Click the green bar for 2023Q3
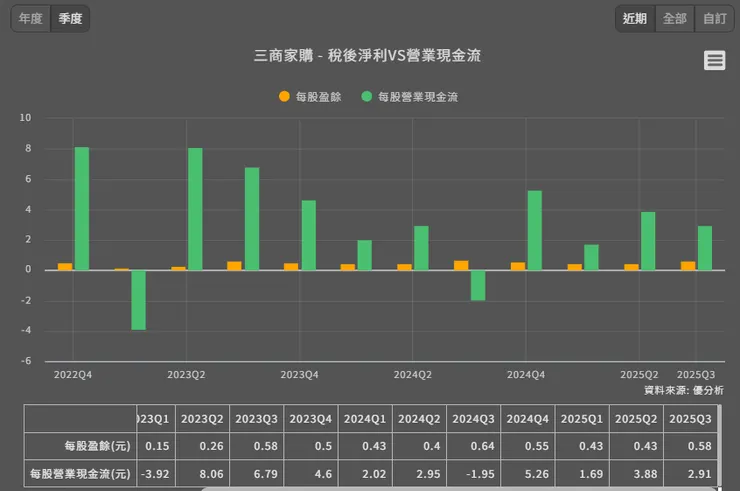Screen dimensions: 740x491 252,219
